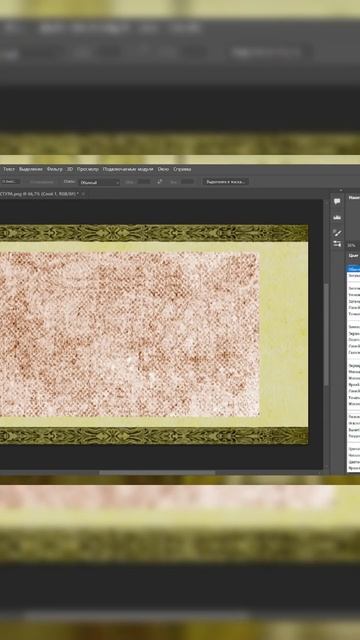
Task: Click the canvas horizontal scrollbar
Action: click(157, 473)
